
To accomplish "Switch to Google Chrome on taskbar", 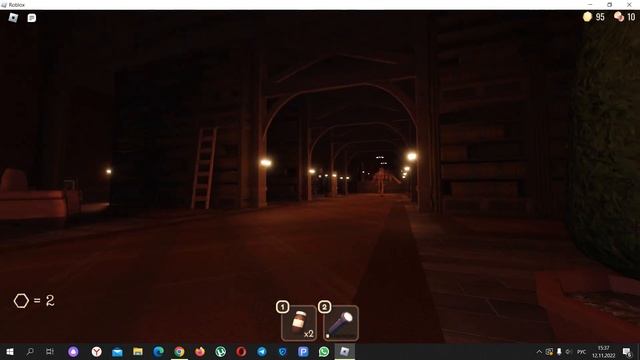I will tap(179, 351).
